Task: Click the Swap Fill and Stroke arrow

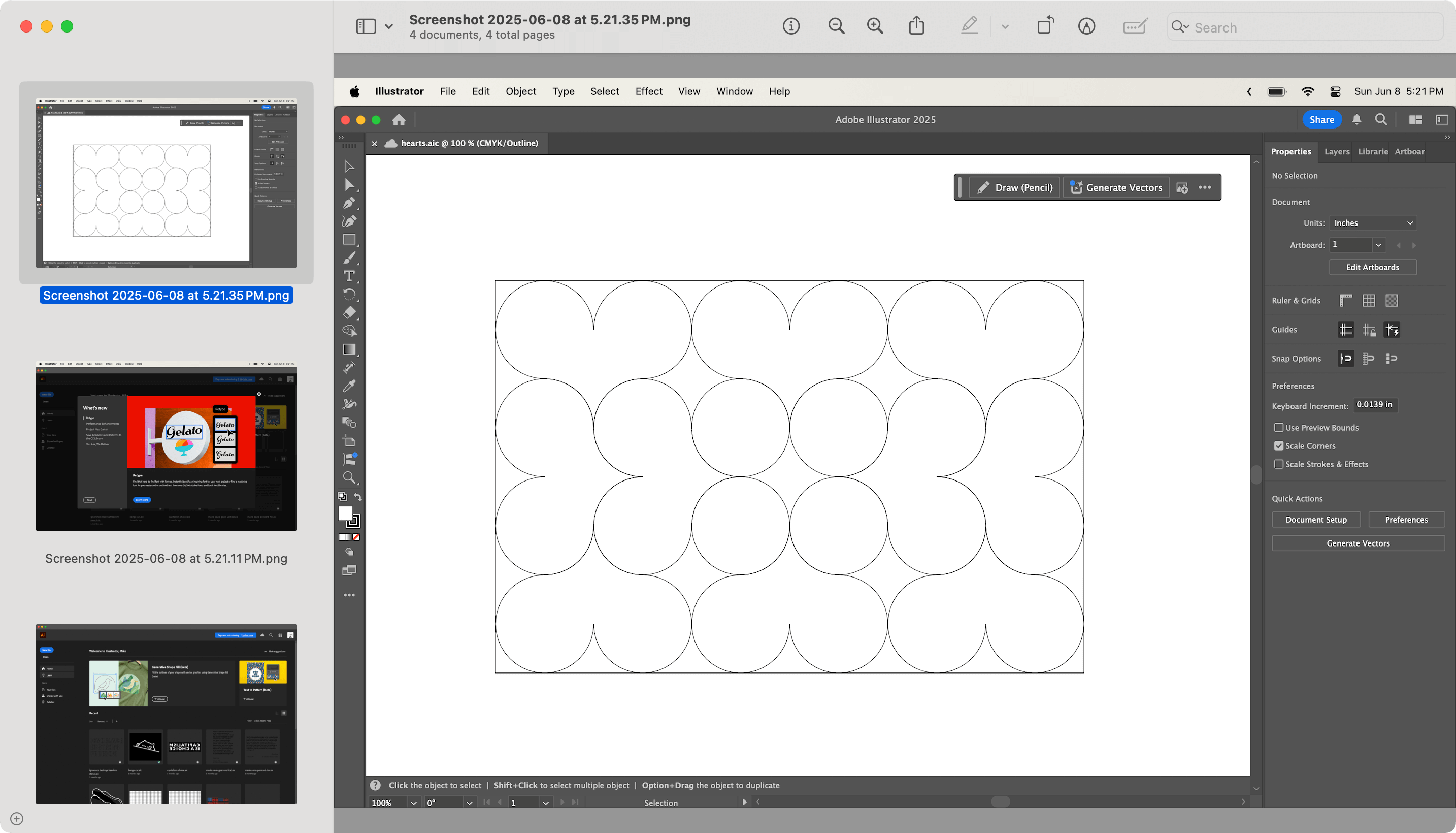Action: [358, 497]
